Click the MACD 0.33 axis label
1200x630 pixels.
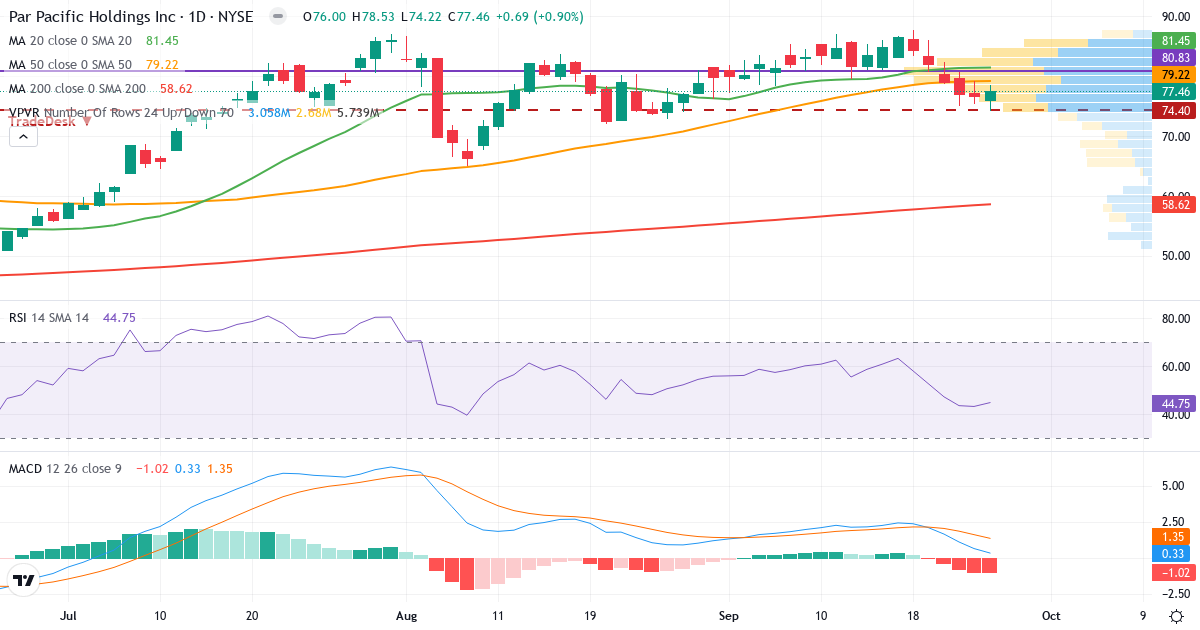click(x=1175, y=553)
